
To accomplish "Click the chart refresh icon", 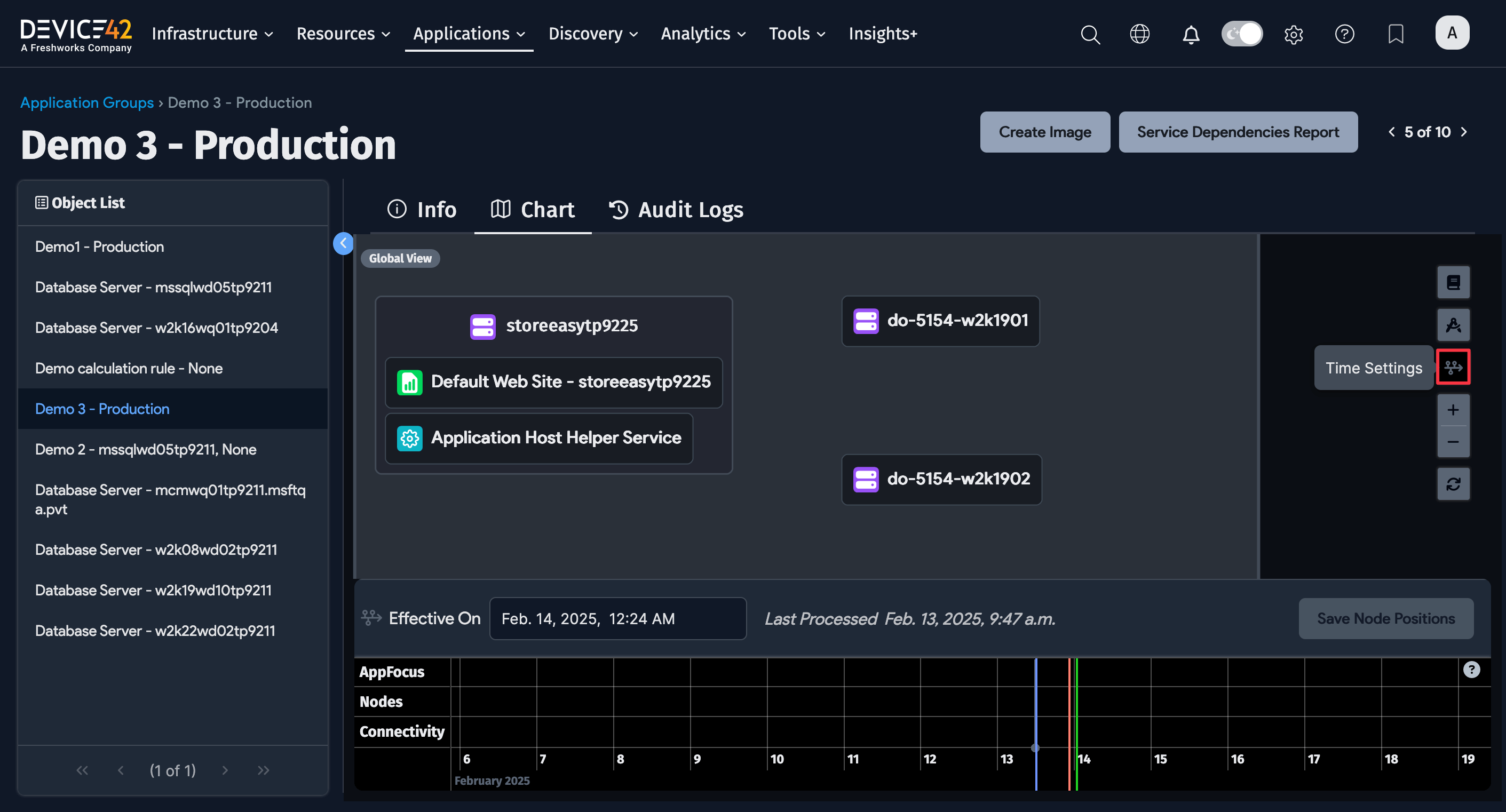I will [x=1453, y=483].
